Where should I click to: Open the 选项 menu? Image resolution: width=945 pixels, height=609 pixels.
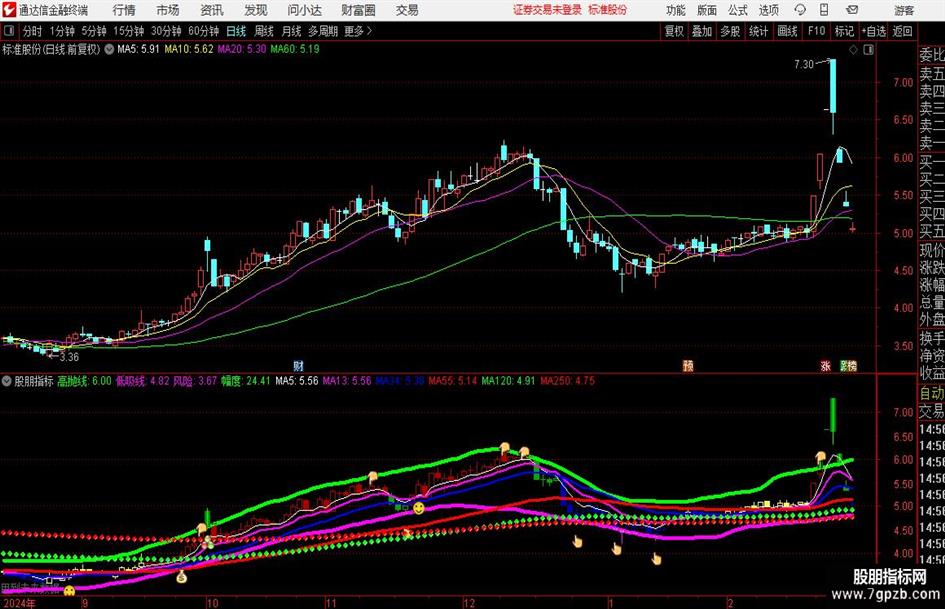click(769, 10)
